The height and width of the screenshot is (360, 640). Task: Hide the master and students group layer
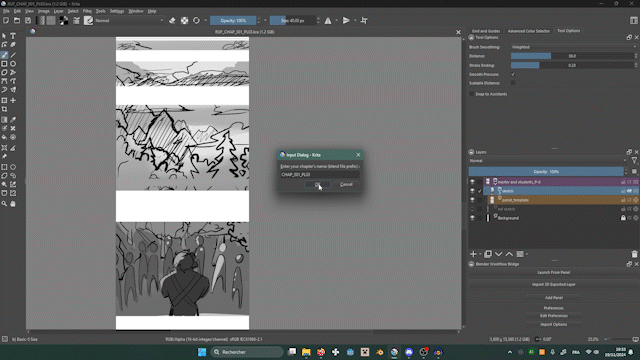tap(472, 182)
